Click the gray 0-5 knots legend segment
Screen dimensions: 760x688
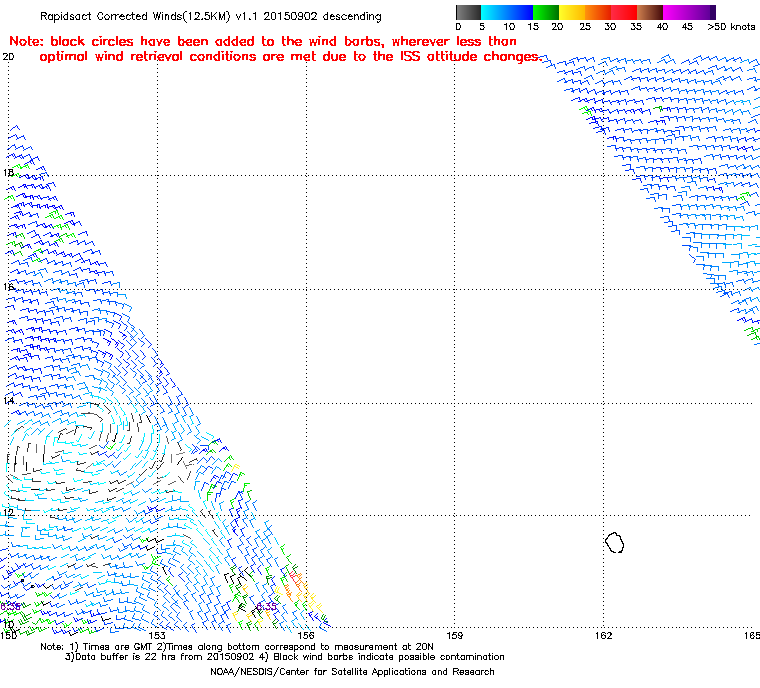coord(468,12)
